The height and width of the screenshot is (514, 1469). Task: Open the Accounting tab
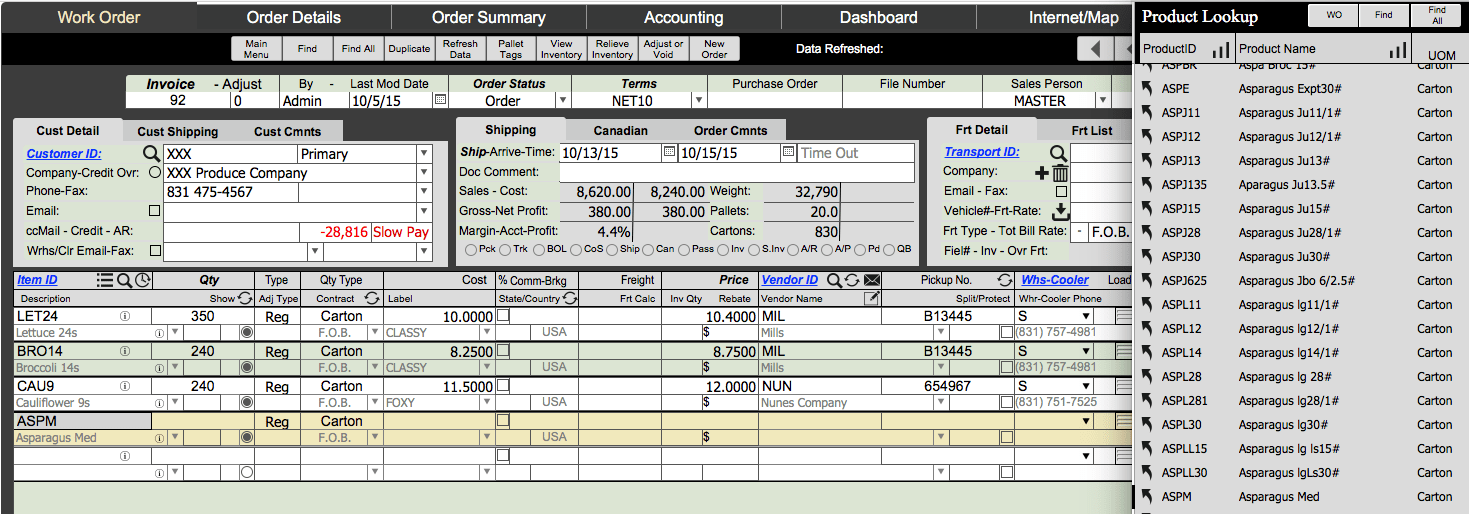pyautogui.click(x=684, y=17)
